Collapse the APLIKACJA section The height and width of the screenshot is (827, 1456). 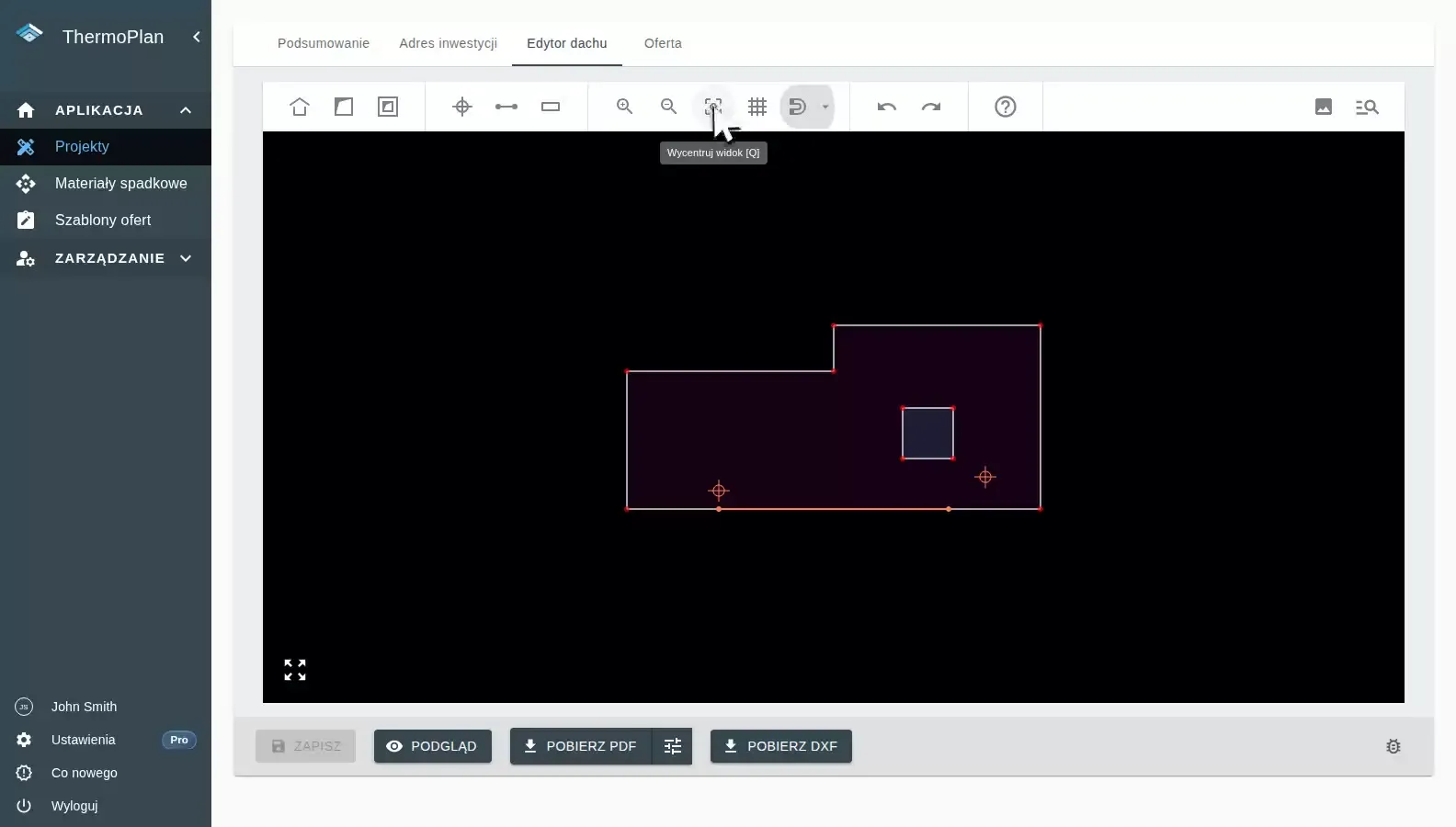coord(106,110)
